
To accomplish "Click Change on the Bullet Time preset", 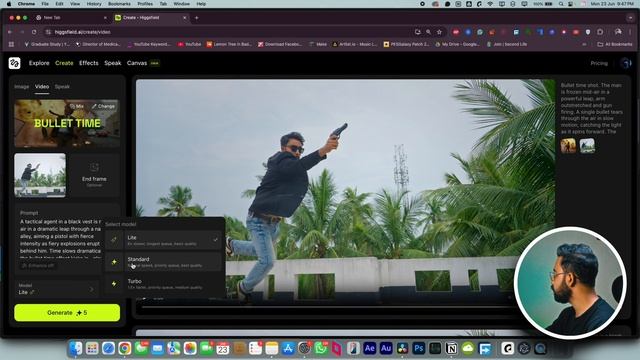I will pos(103,106).
